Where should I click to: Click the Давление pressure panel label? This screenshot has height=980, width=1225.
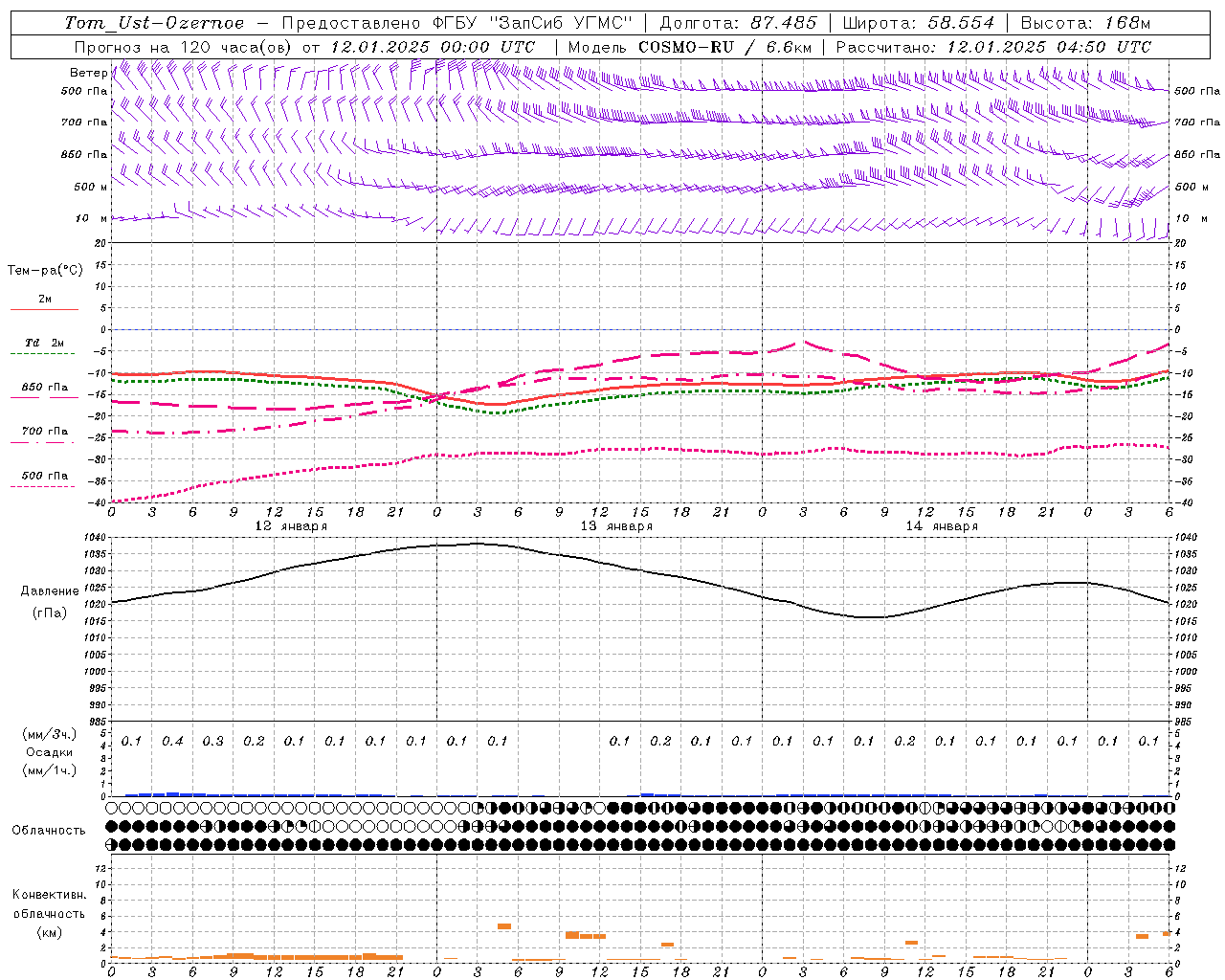point(50,591)
